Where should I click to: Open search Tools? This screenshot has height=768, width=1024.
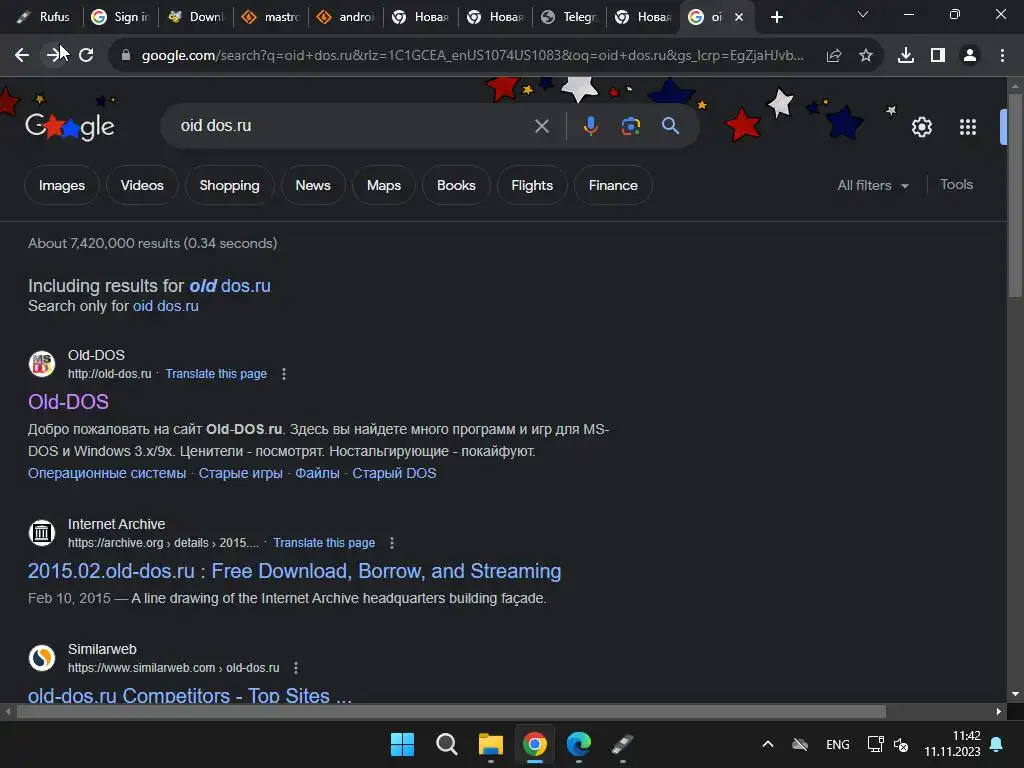tap(956, 185)
